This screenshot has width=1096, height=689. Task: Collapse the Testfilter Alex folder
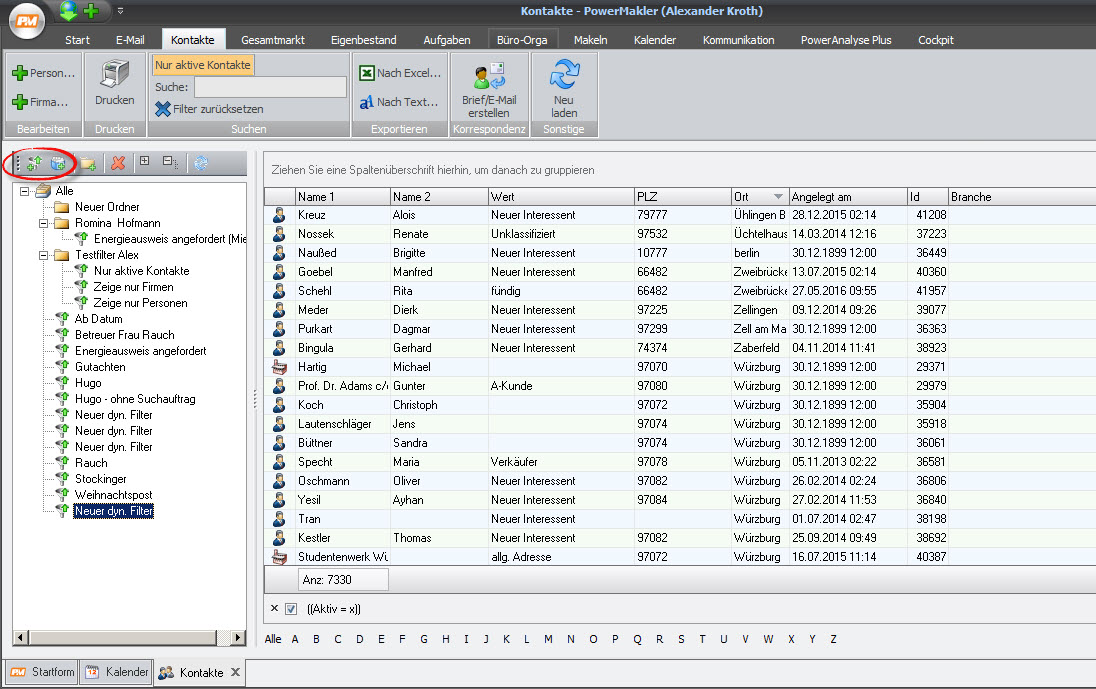point(43,256)
